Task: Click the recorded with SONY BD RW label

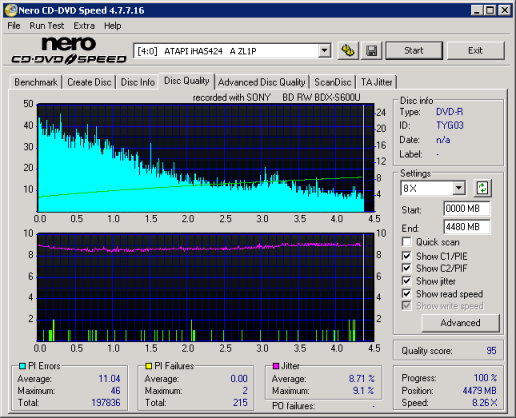Action: pos(276,97)
